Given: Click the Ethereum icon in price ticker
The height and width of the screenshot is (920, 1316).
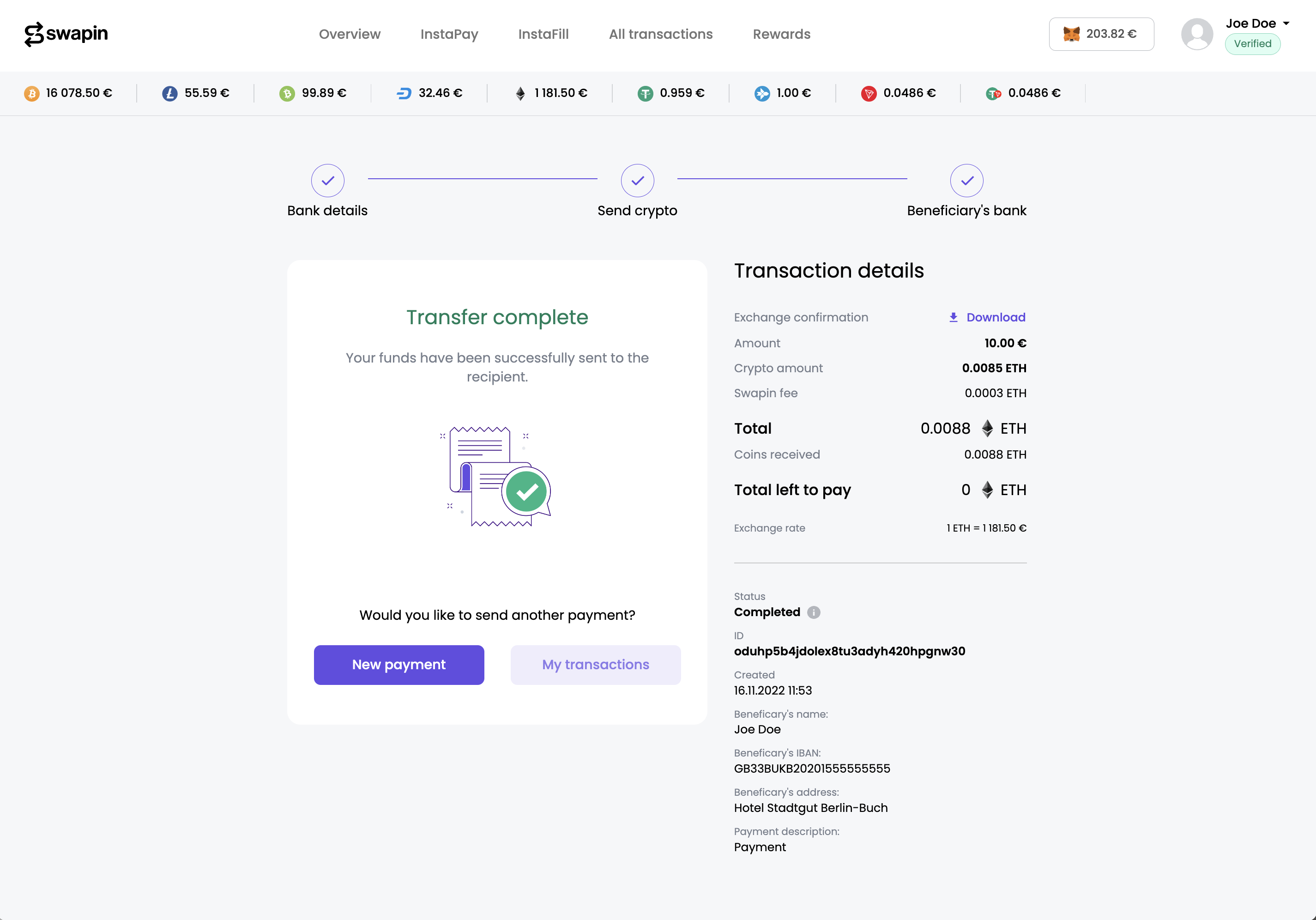Looking at the screenshot, I should click(520, 93).
